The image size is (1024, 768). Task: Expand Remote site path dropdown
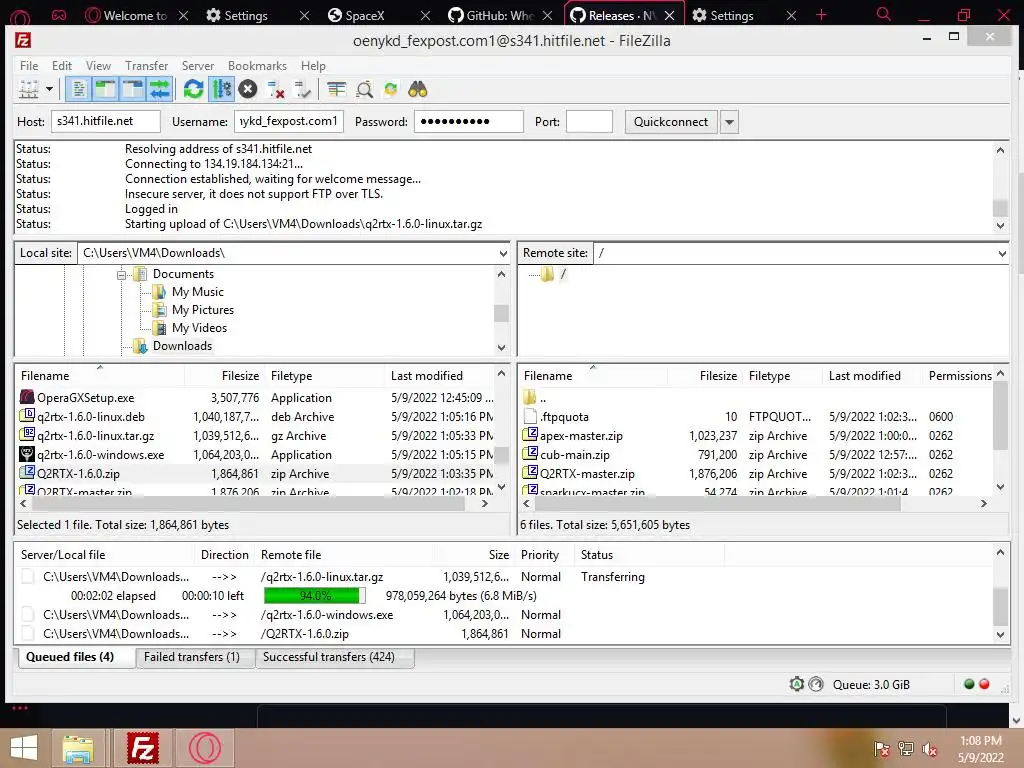pyautogui.click(x=1002, y=253)
